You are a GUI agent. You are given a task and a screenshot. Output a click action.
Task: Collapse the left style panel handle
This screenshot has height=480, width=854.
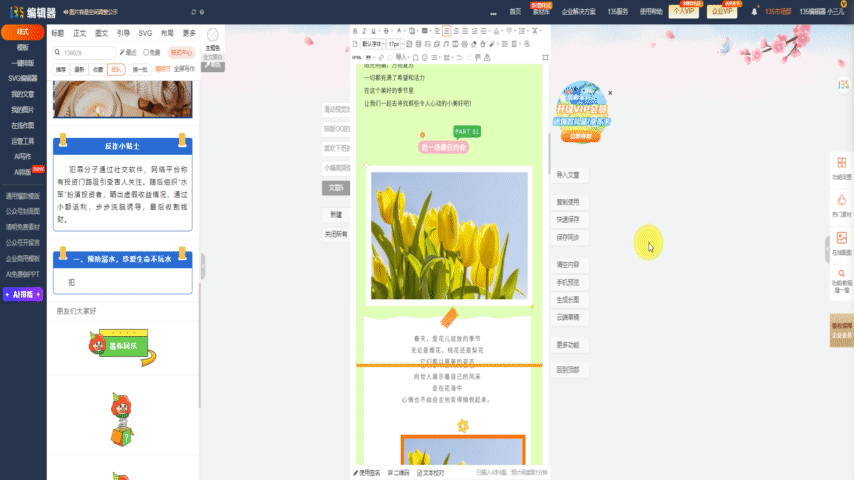(x=203, y=266)
